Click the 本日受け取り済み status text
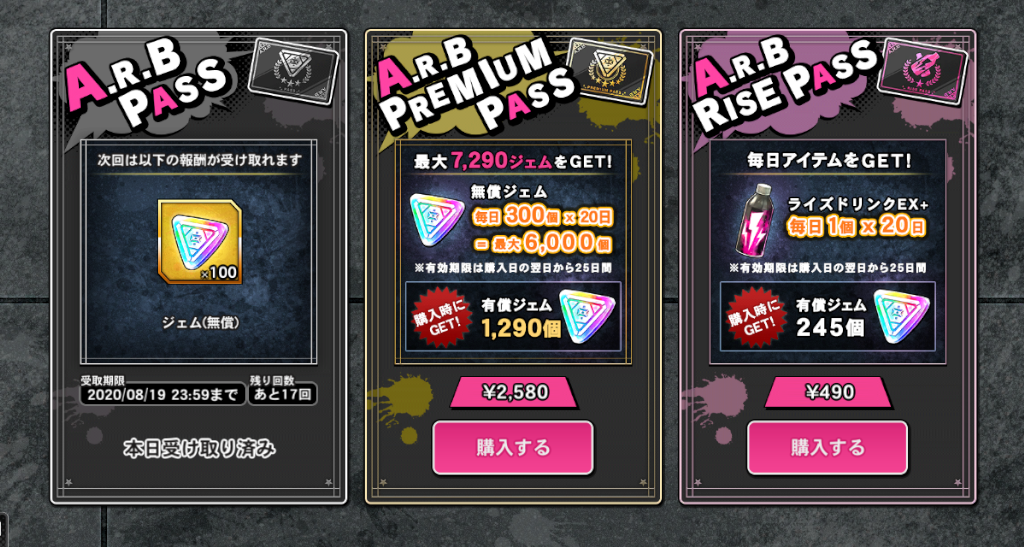1024x547 pixels. 199,450
